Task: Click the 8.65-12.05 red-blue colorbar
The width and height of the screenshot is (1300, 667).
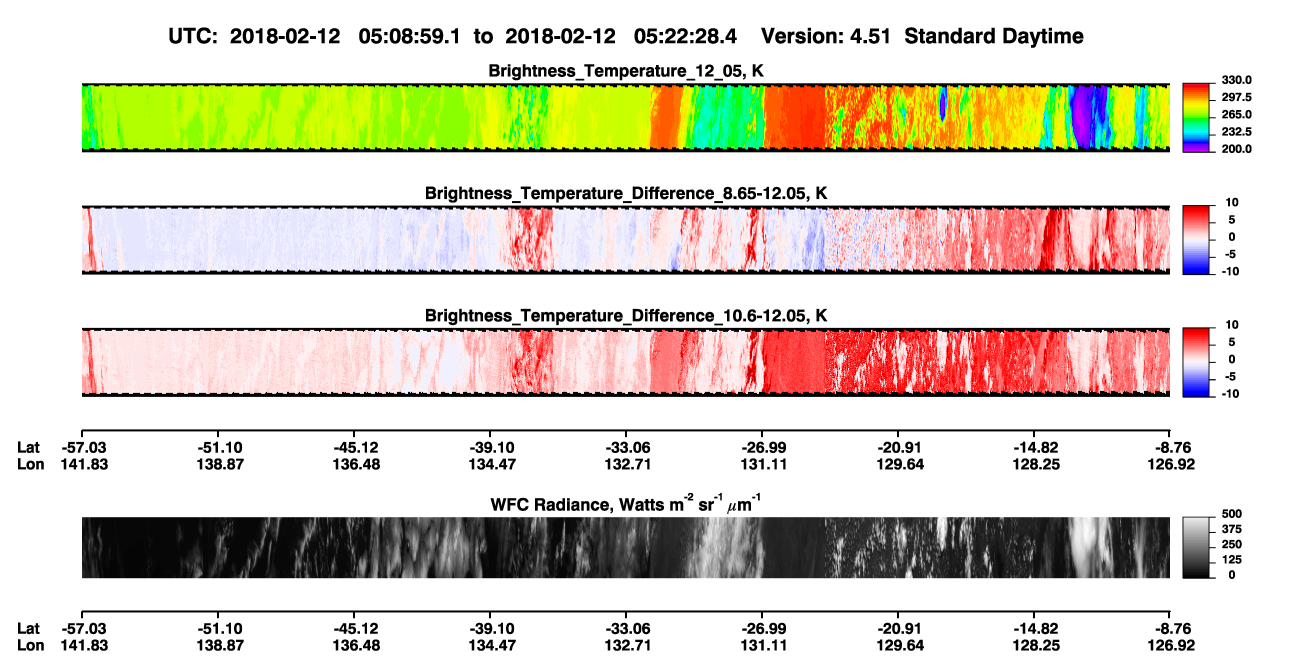Action: point(1198,240)
